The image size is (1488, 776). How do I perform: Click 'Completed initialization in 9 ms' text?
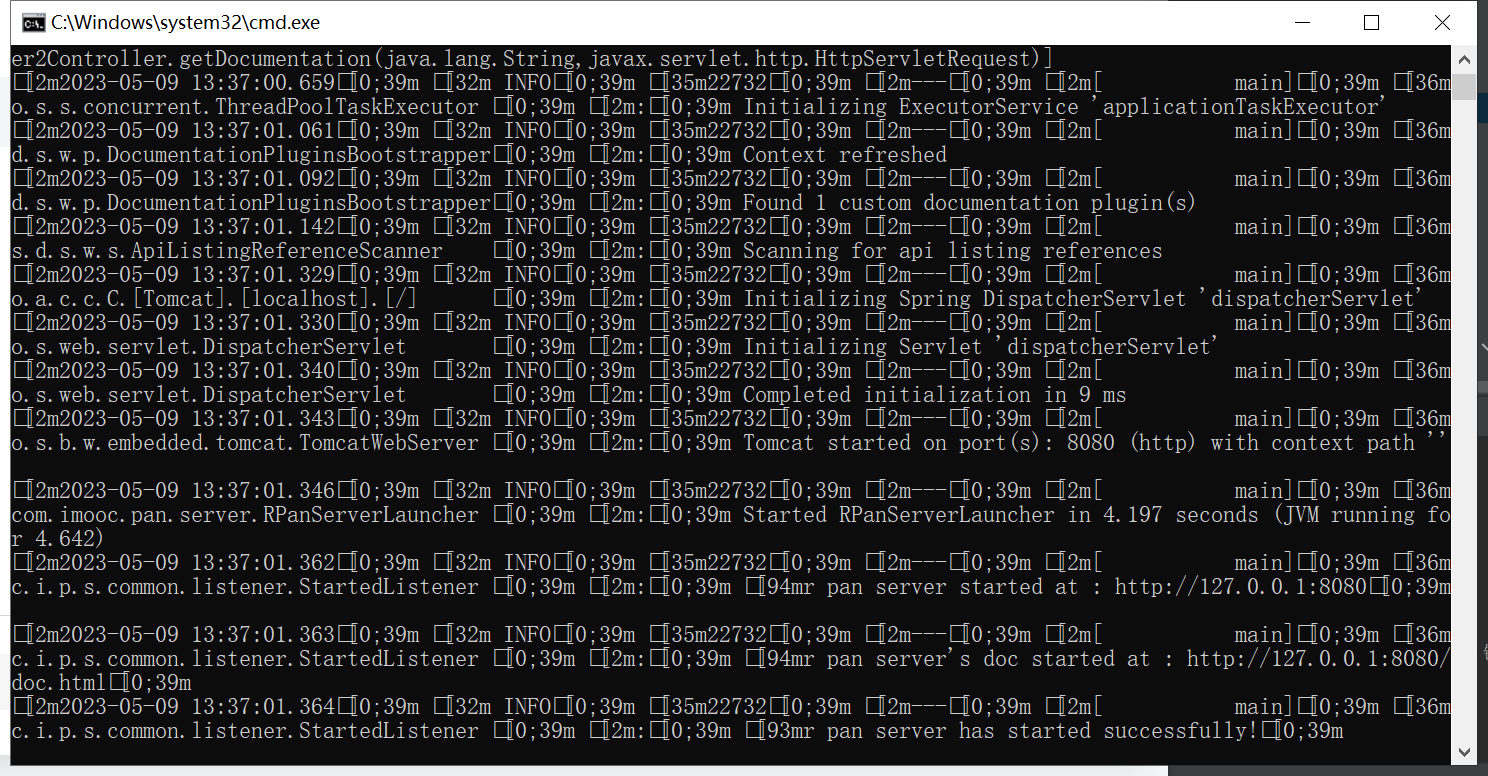pos(934,395)
